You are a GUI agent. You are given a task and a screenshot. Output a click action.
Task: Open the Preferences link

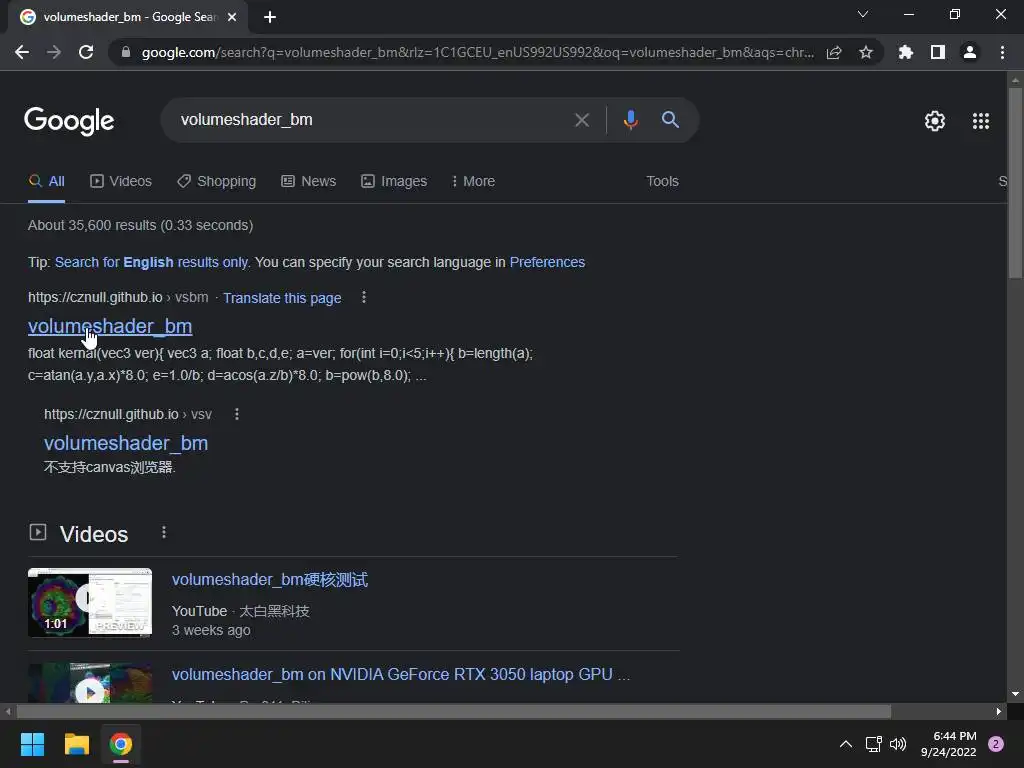tap(547, 263)
